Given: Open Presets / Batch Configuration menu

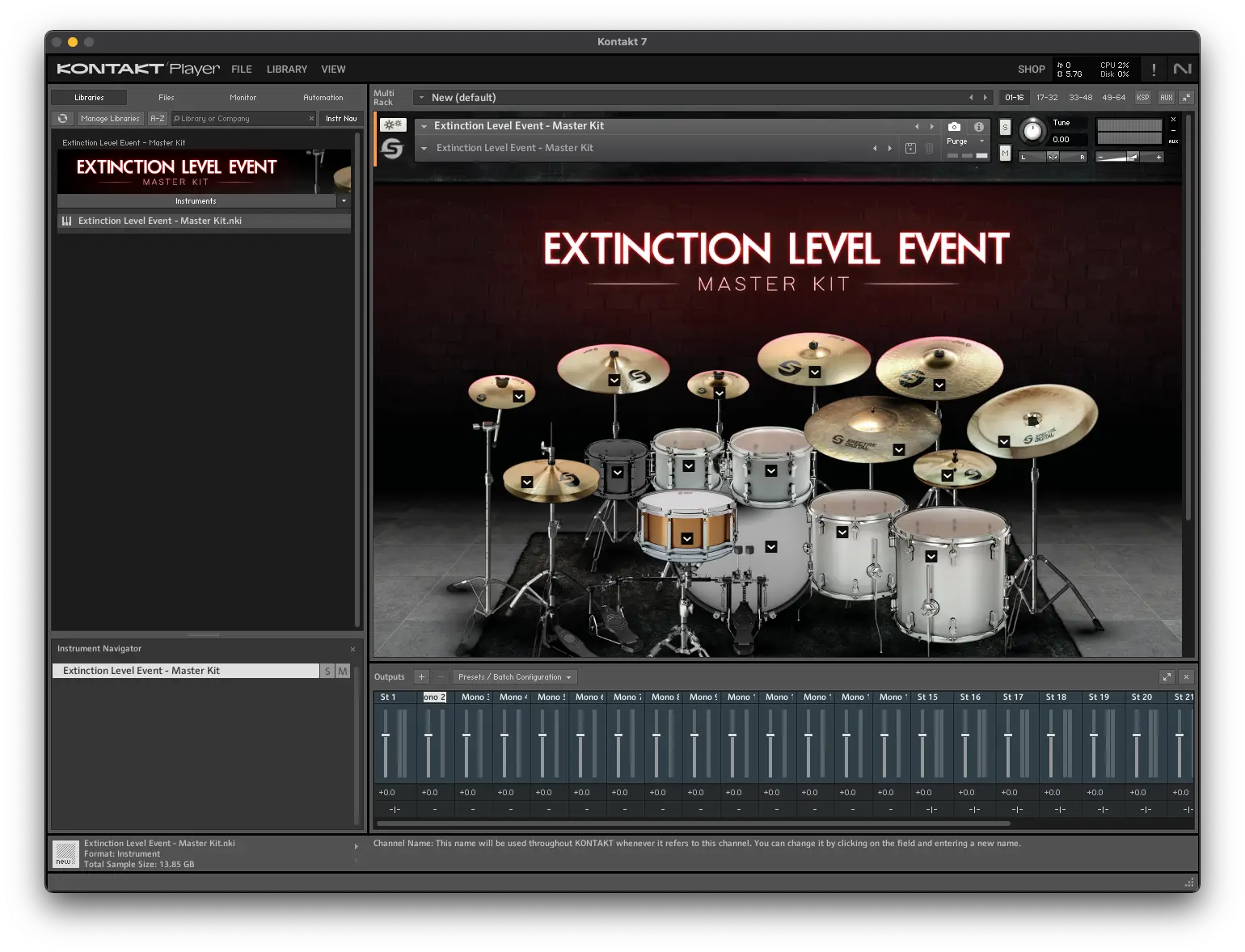Looking at the screenshot, I should click(x=515, y=677).
